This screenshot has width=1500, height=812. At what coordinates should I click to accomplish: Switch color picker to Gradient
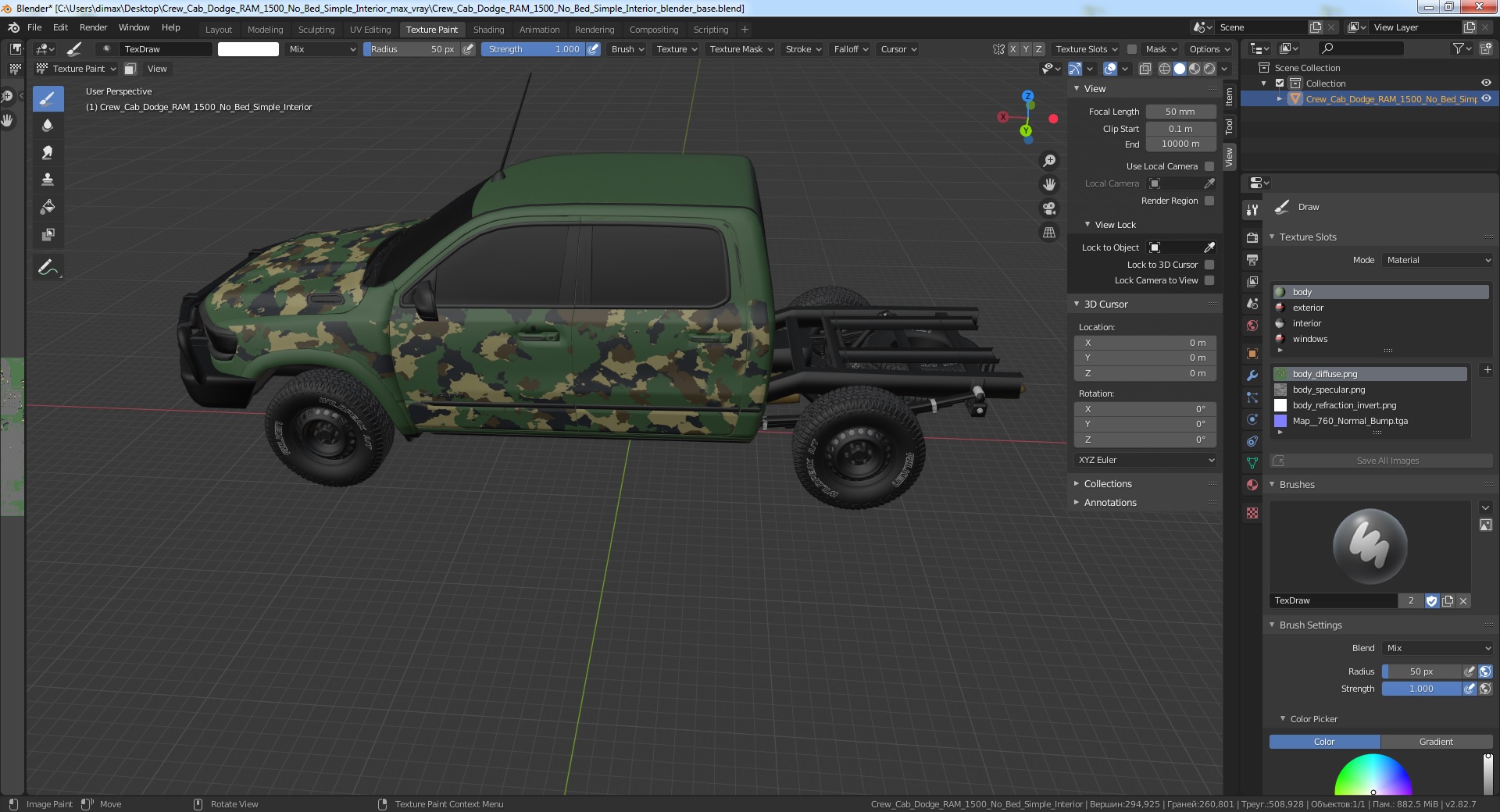(1436, 742)
